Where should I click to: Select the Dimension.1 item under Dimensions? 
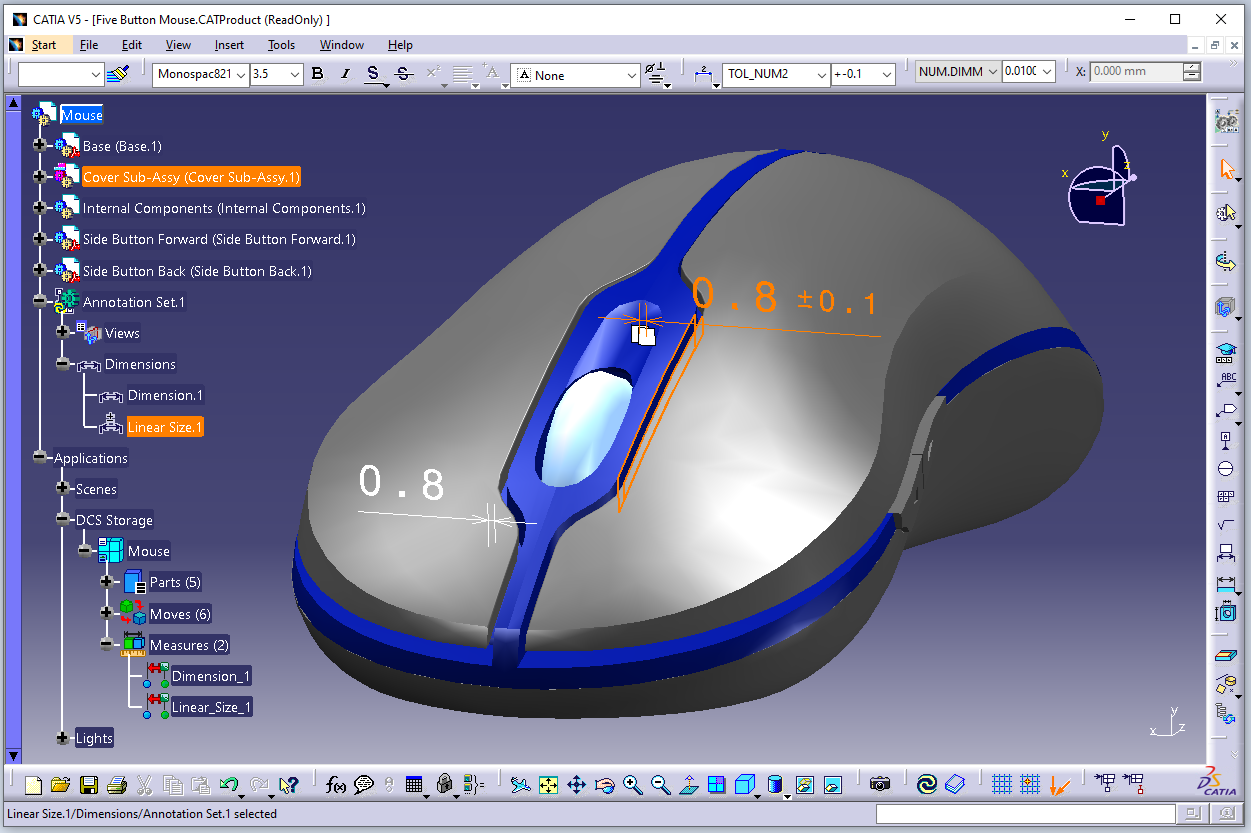pyautogui.click(x=164, y=395)
